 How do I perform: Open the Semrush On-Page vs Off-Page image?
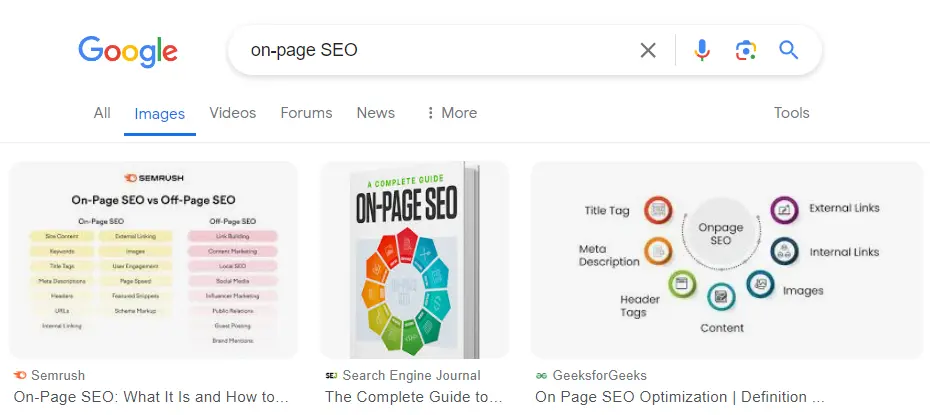click(x=153, y=259)
